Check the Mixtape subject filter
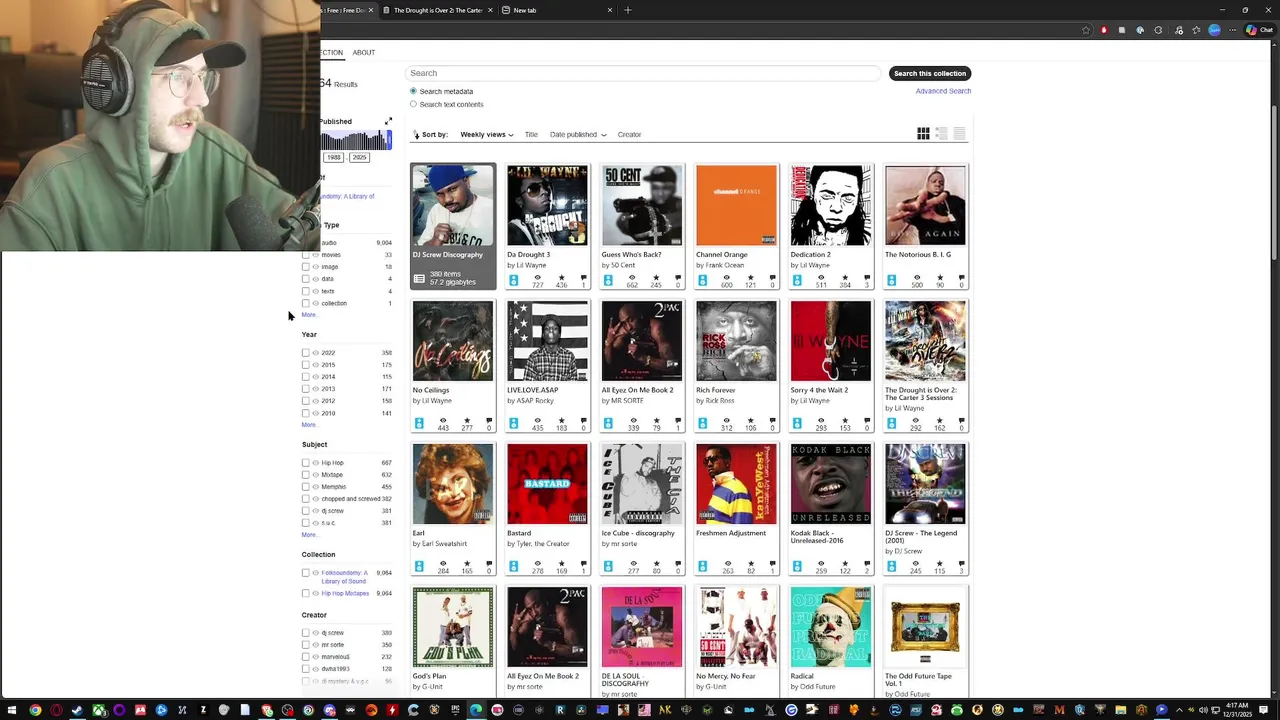This screenshot has width=1280, height=720. pyautogui.click(x=305, y=475)
